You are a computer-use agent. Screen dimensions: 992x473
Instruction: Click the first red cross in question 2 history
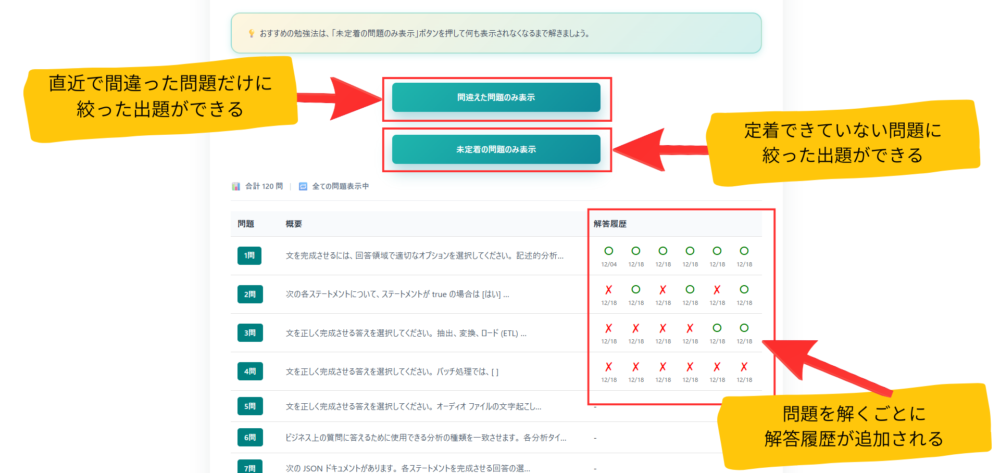coord(608,289)
